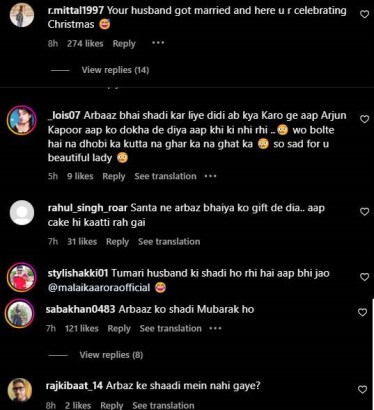Open three-dot menu on _lois07's comment
Image resolution: width=374 pixels, height=410 pixels.
click(210, 176)
